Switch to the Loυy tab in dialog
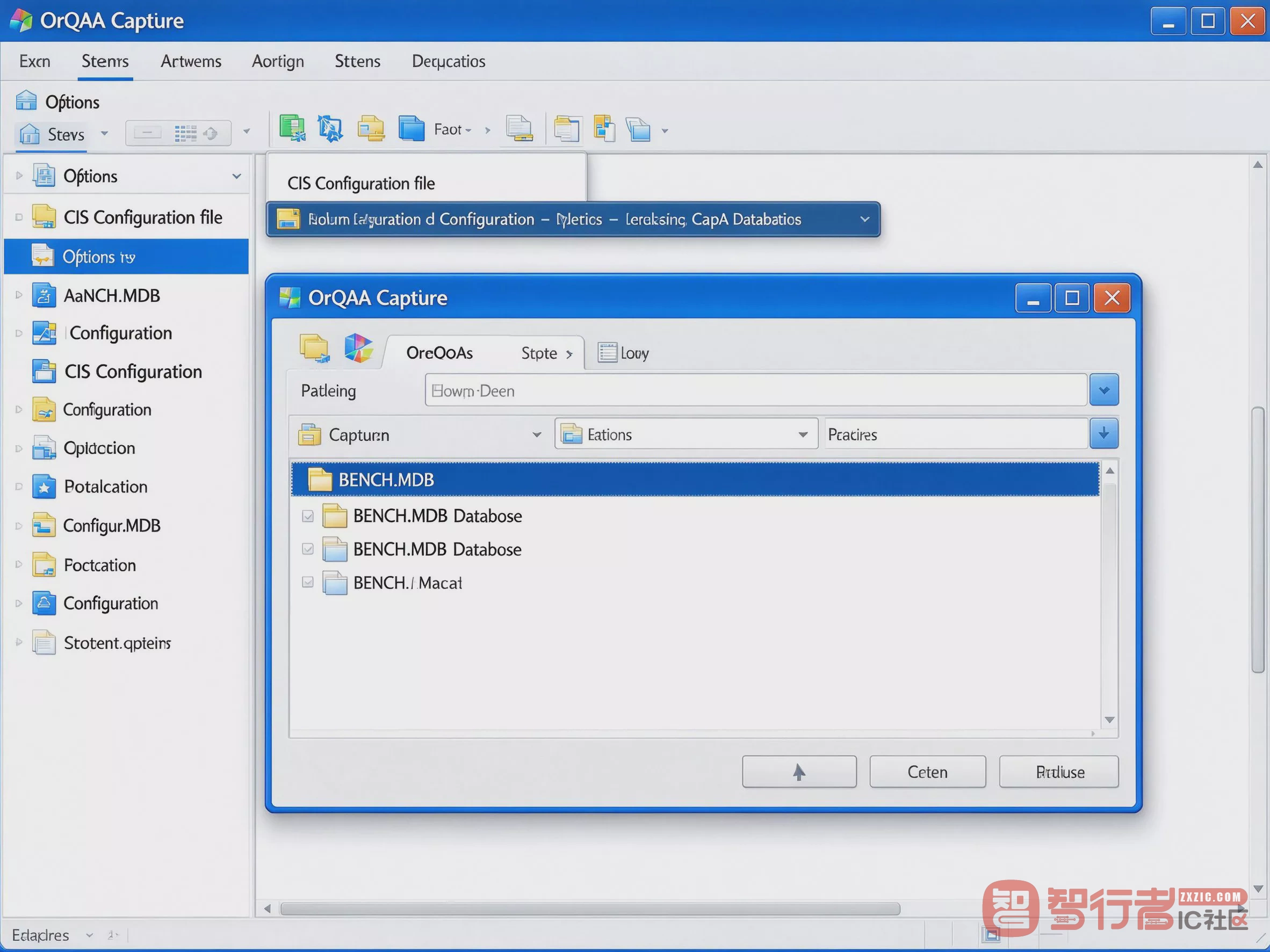Screen dimensions: 1270x952 (x=624, y=353)
